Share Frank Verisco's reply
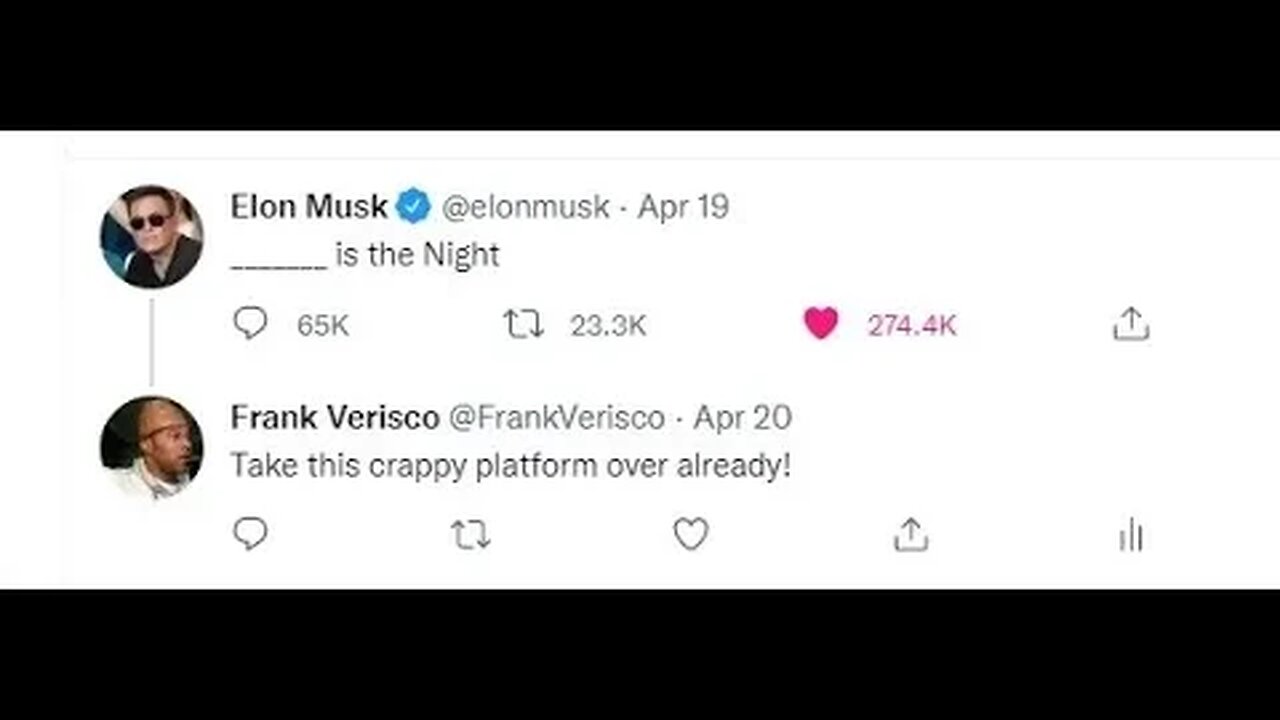Image resolution: width=1280 pixels, height=720 pixels. pyautogui.click(x=910, y=535)
